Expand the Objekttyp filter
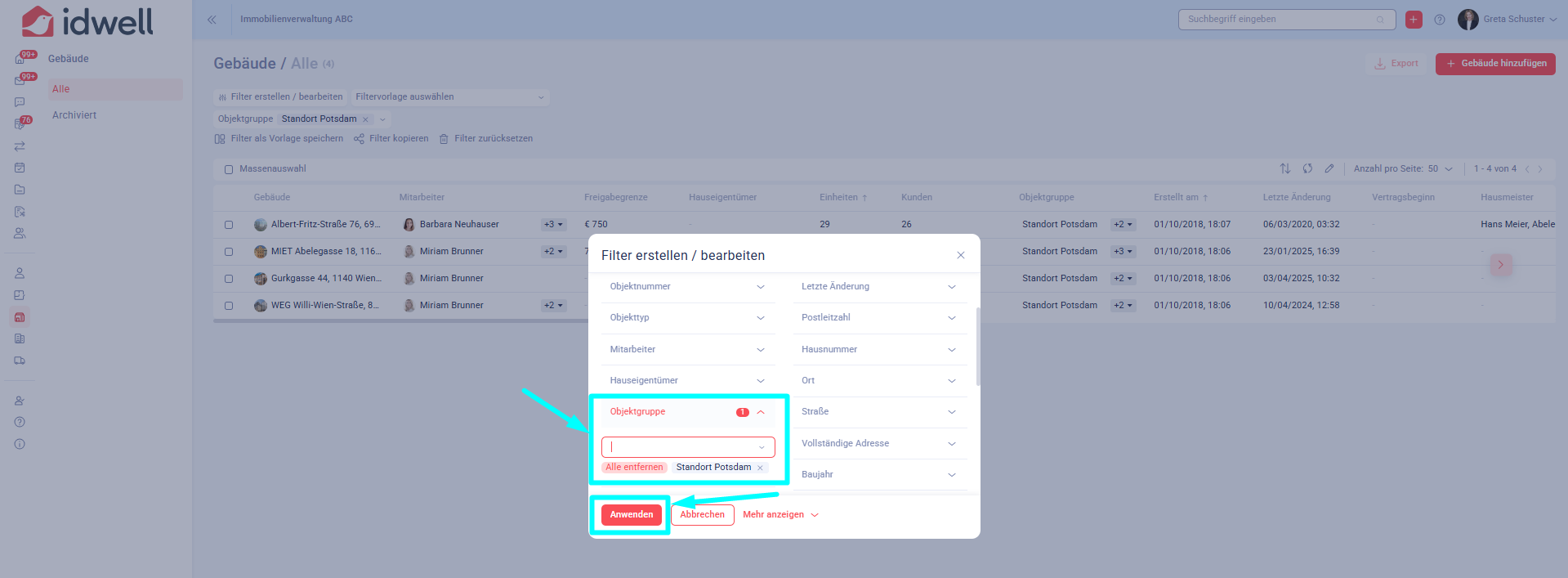The width and height of the screenshot is (1568, 578). (686, 318)
